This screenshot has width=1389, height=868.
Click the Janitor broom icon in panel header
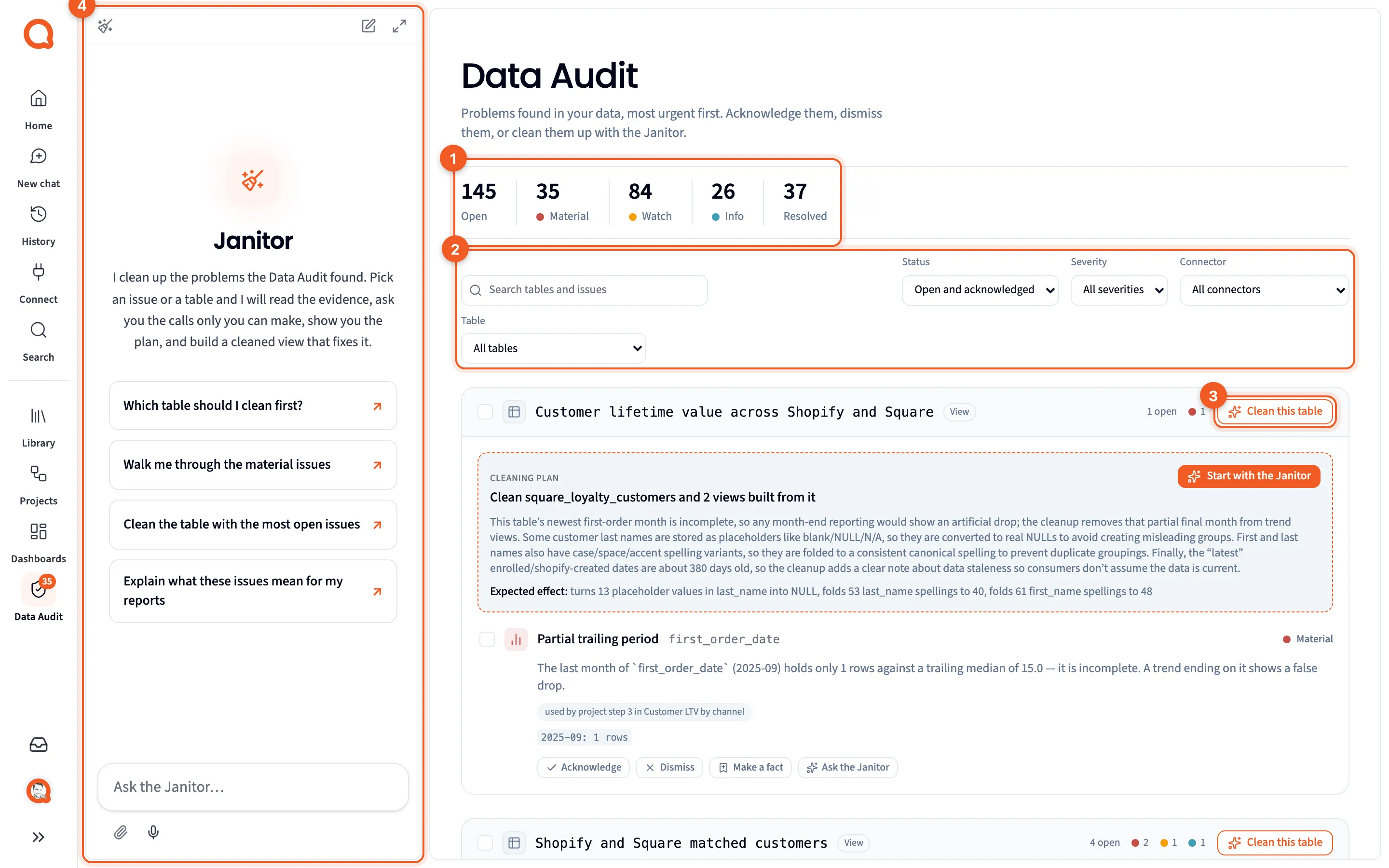(x=105, y=26)
